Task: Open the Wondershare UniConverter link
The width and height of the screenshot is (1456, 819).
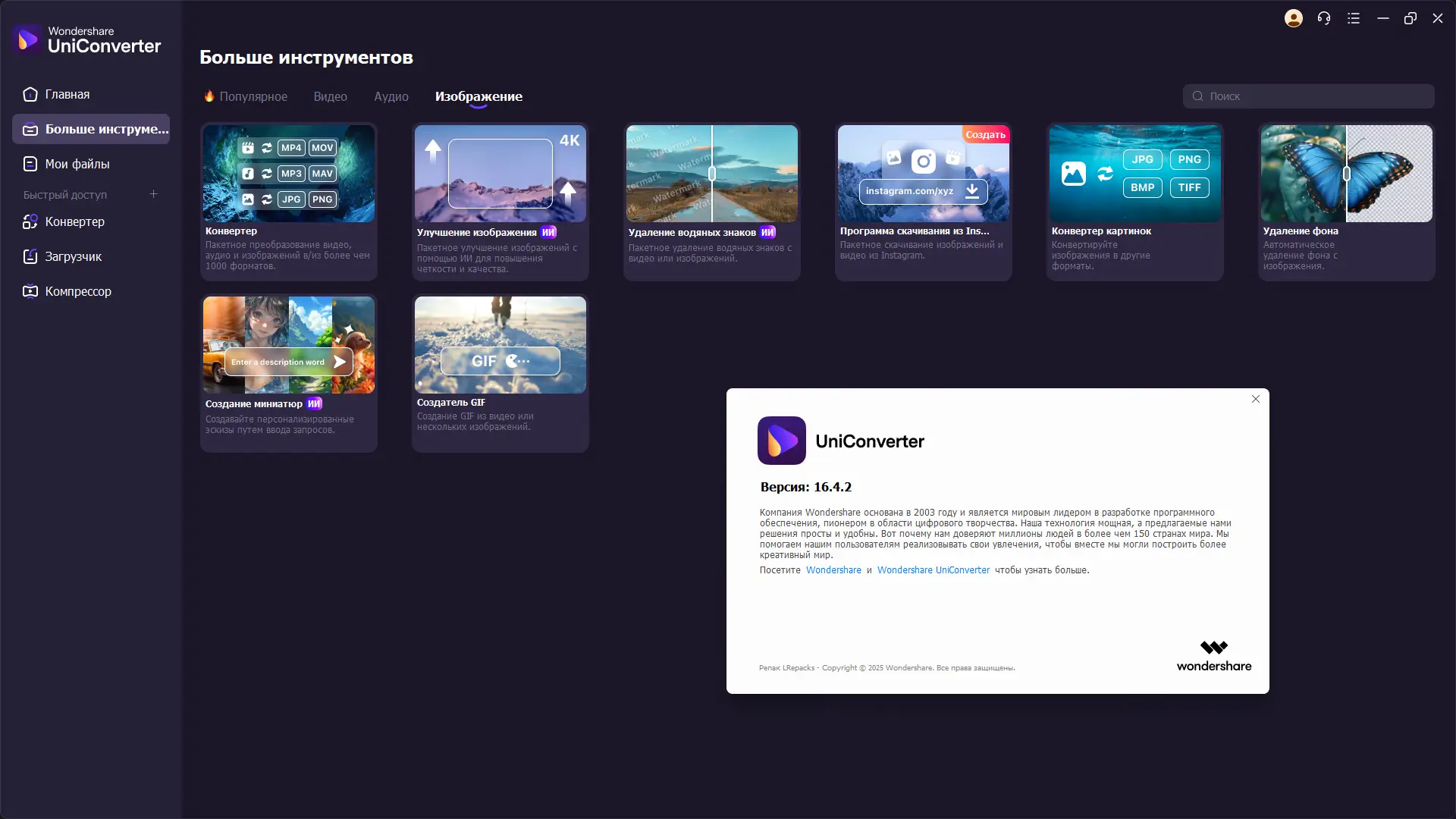Action: pyautogui.click(x=933, y=570)
